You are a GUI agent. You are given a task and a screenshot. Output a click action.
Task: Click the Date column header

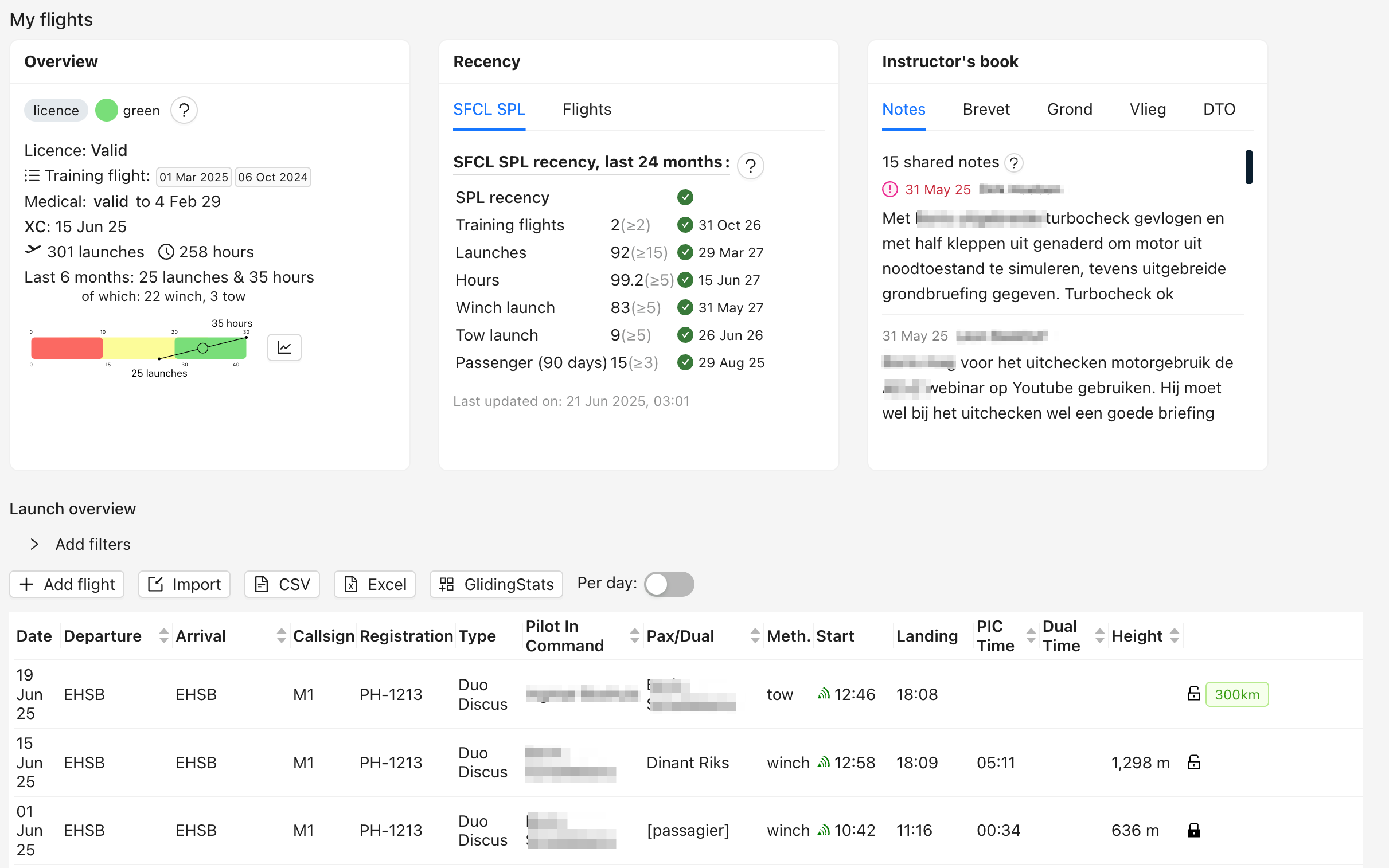(x=34, y=635)
